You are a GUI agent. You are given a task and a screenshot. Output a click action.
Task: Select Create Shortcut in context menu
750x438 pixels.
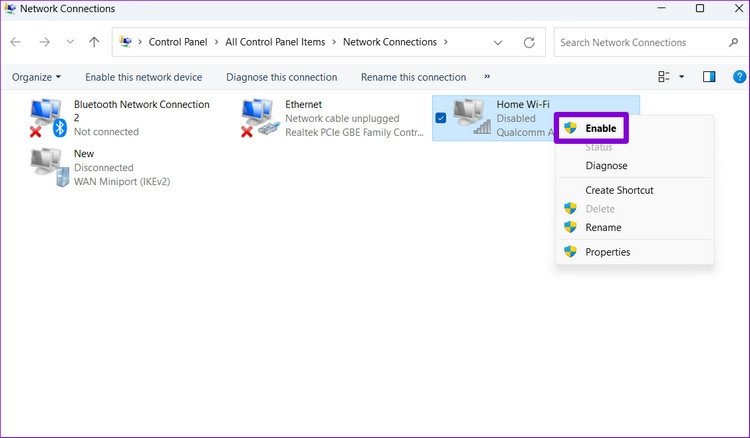tap(619, 190)
